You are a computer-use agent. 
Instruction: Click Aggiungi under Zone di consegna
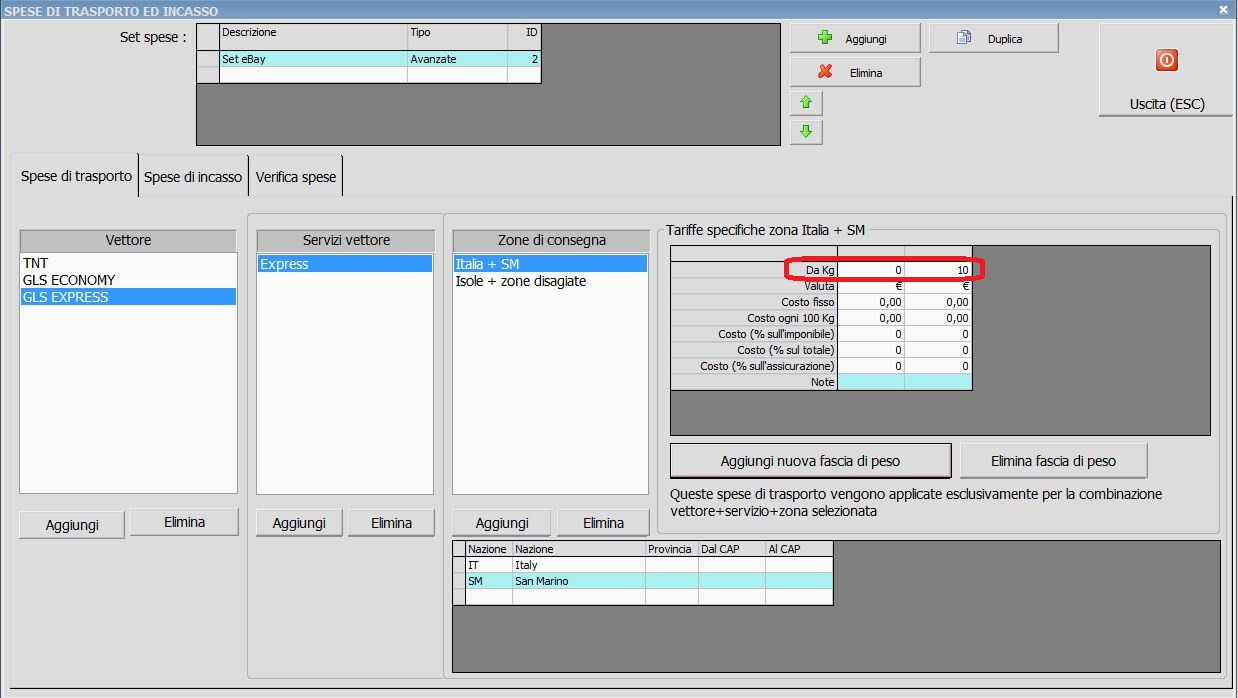[501, 523]
